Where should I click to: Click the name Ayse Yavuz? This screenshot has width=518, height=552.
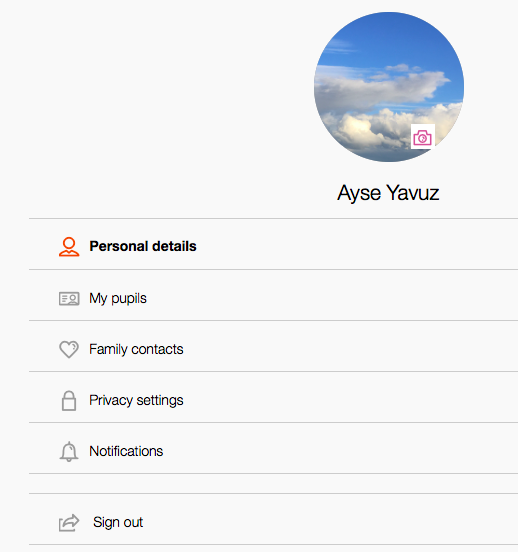coord(388,193)
